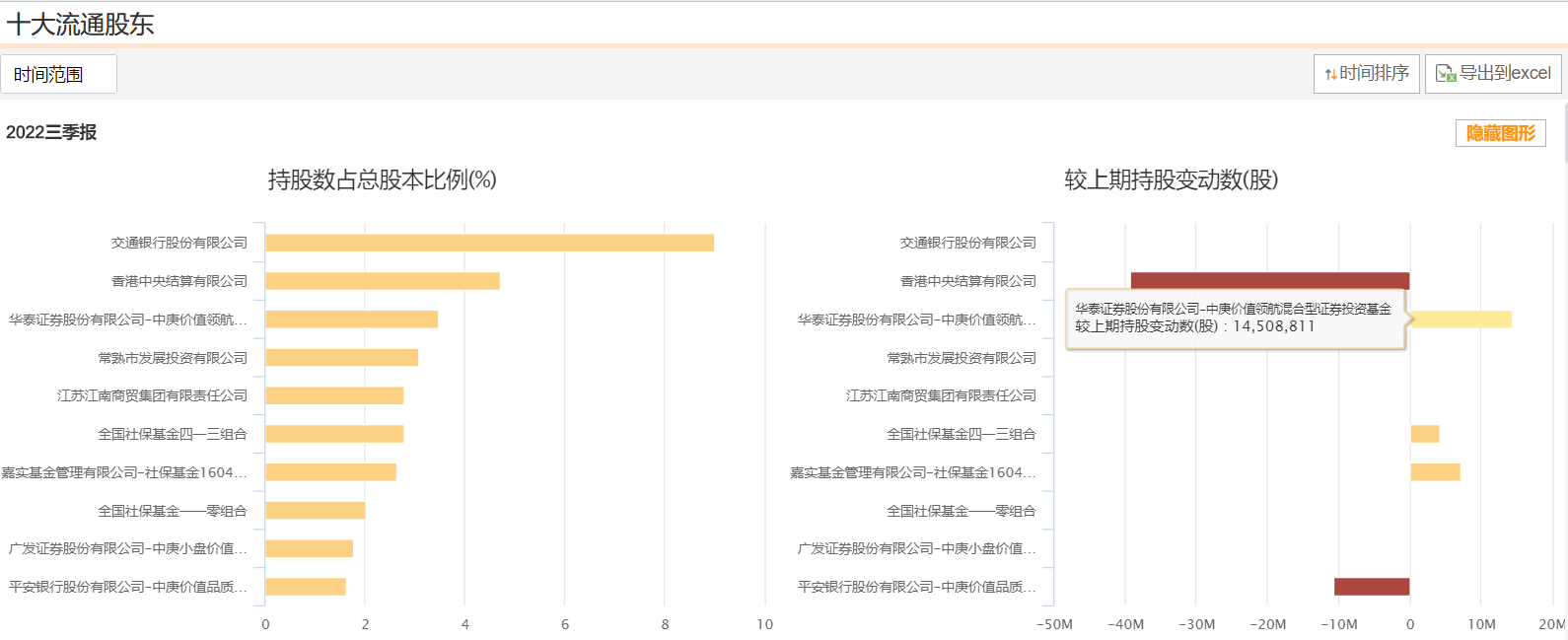Viewport: 1568px width, 640px height.
Task: Click yellow 华泰证券 positive change bar
Action: click(x=1461, y=320)
